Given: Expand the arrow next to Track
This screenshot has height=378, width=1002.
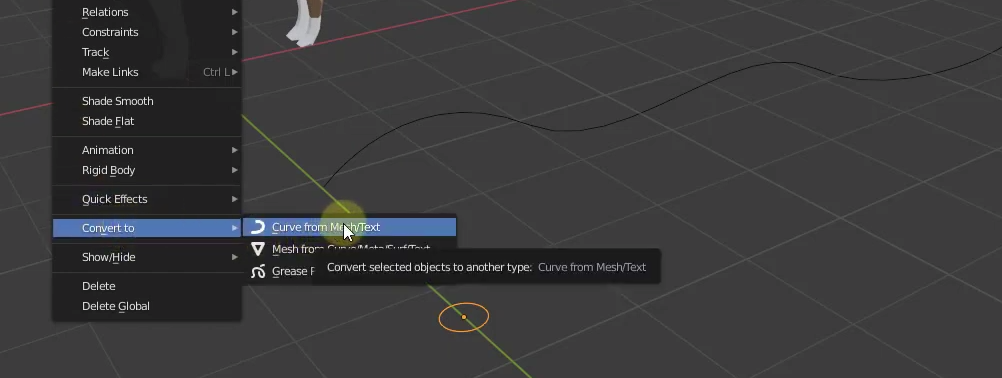Looking at the screenshot, I should click(x=235, y=52).
